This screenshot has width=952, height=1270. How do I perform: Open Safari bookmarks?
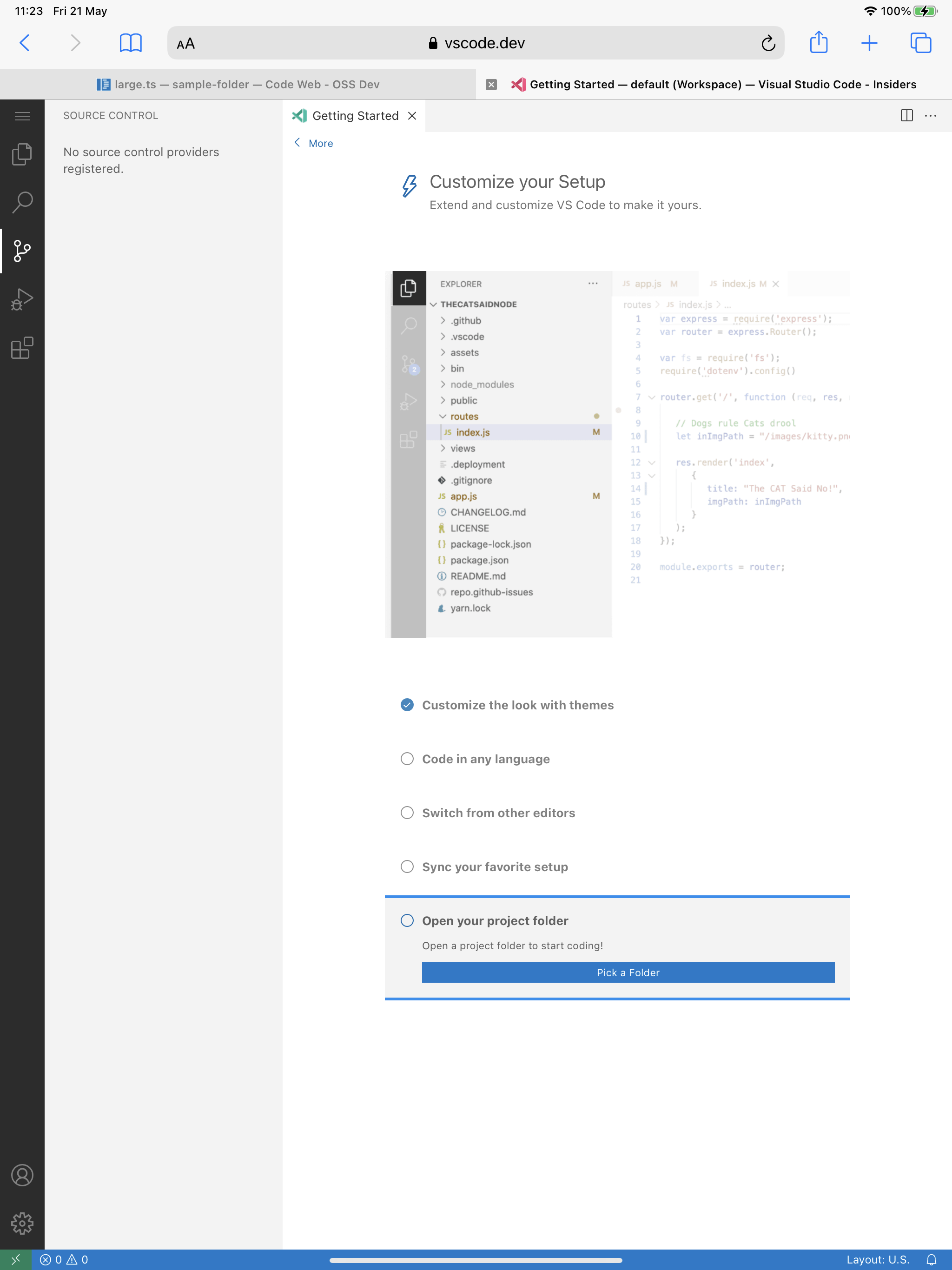pos(130,42)
